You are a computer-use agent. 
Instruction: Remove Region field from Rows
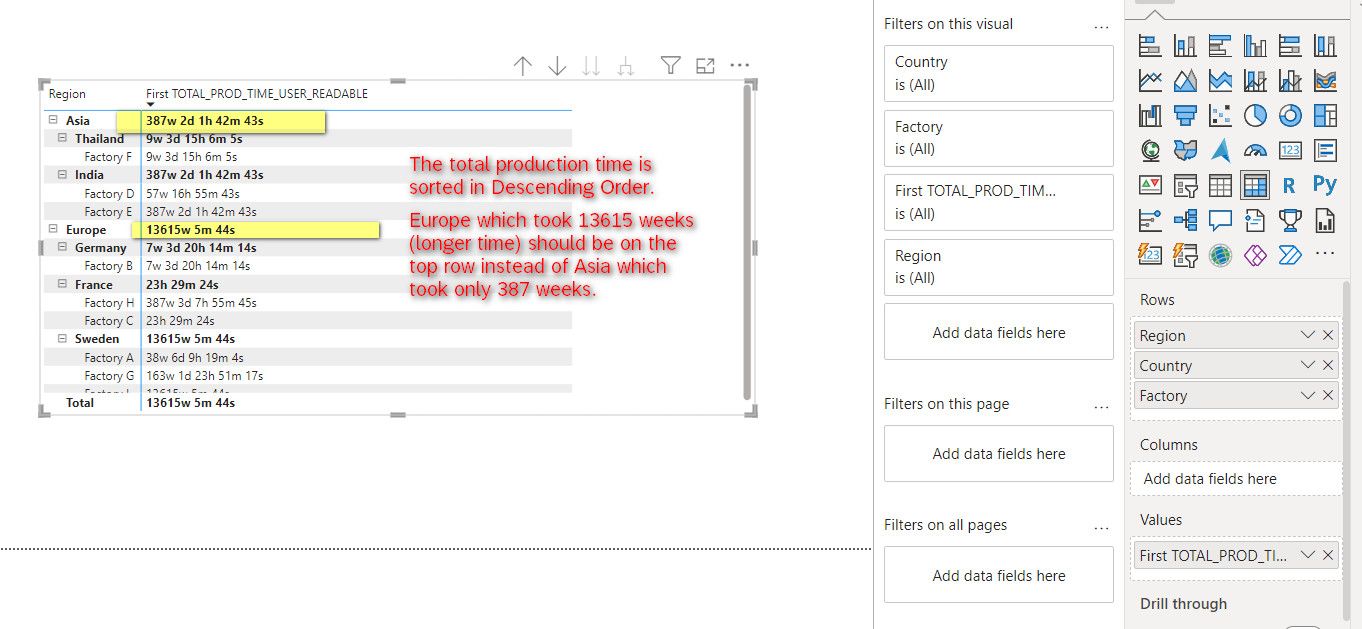(1328, 335)
